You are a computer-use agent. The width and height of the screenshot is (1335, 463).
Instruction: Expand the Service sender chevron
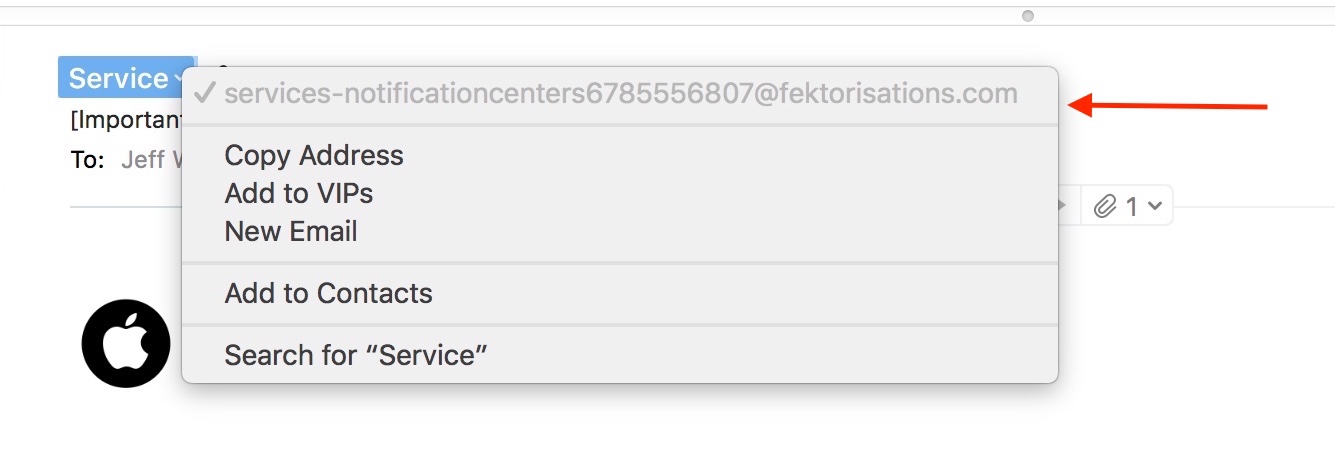pyautogui.click(x=179, y=78)
